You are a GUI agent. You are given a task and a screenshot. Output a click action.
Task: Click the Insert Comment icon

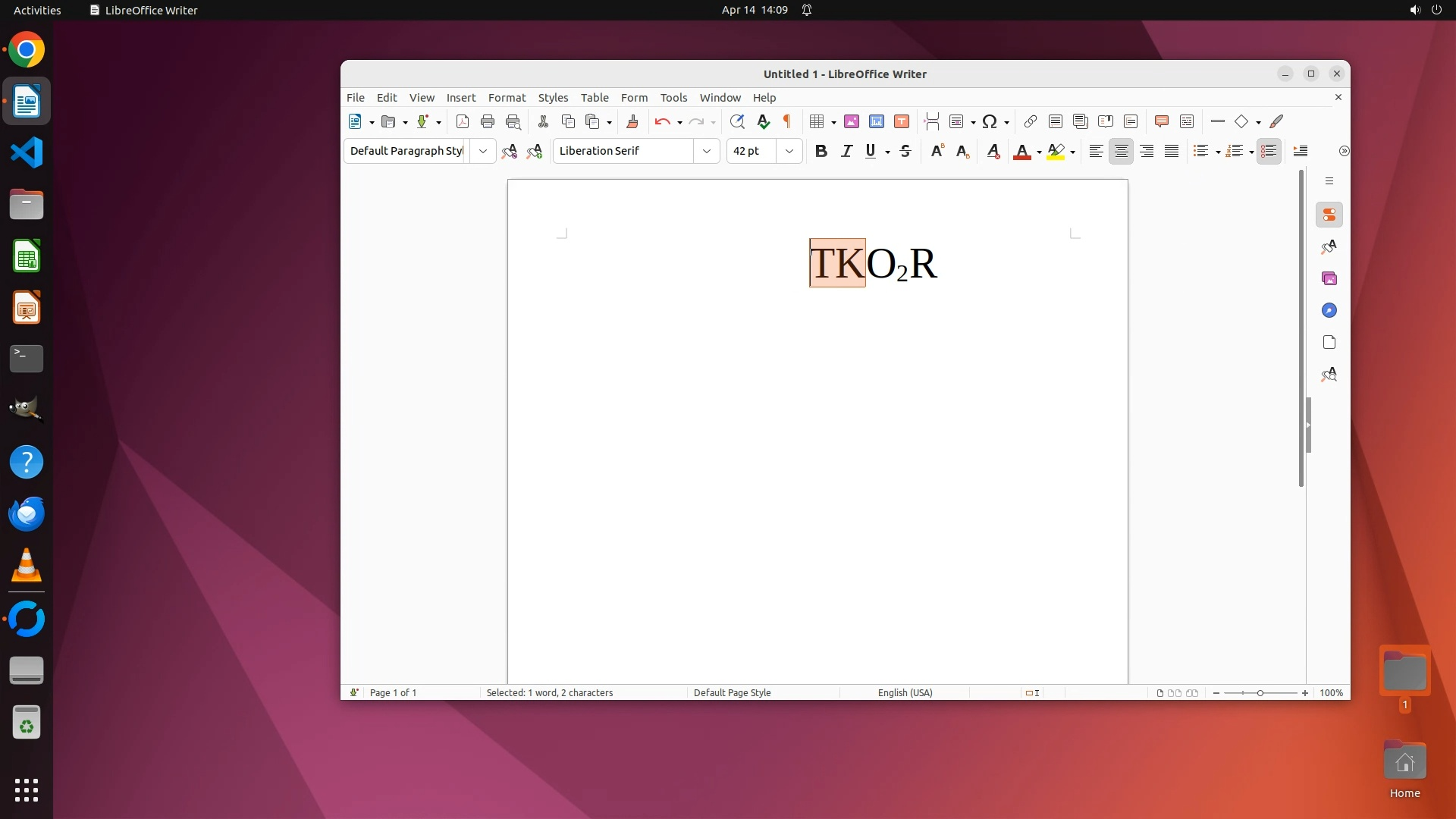coord(1161,121)
